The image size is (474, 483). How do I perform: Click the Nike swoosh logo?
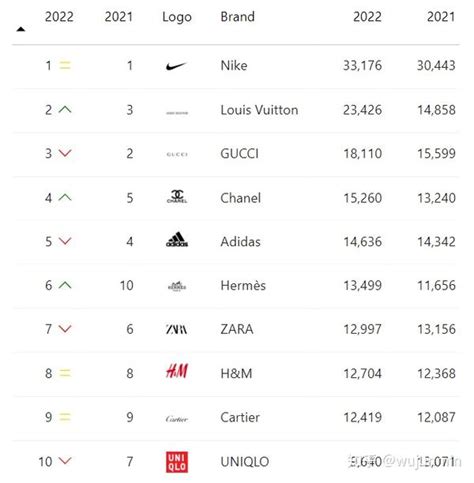click(176, 66)
